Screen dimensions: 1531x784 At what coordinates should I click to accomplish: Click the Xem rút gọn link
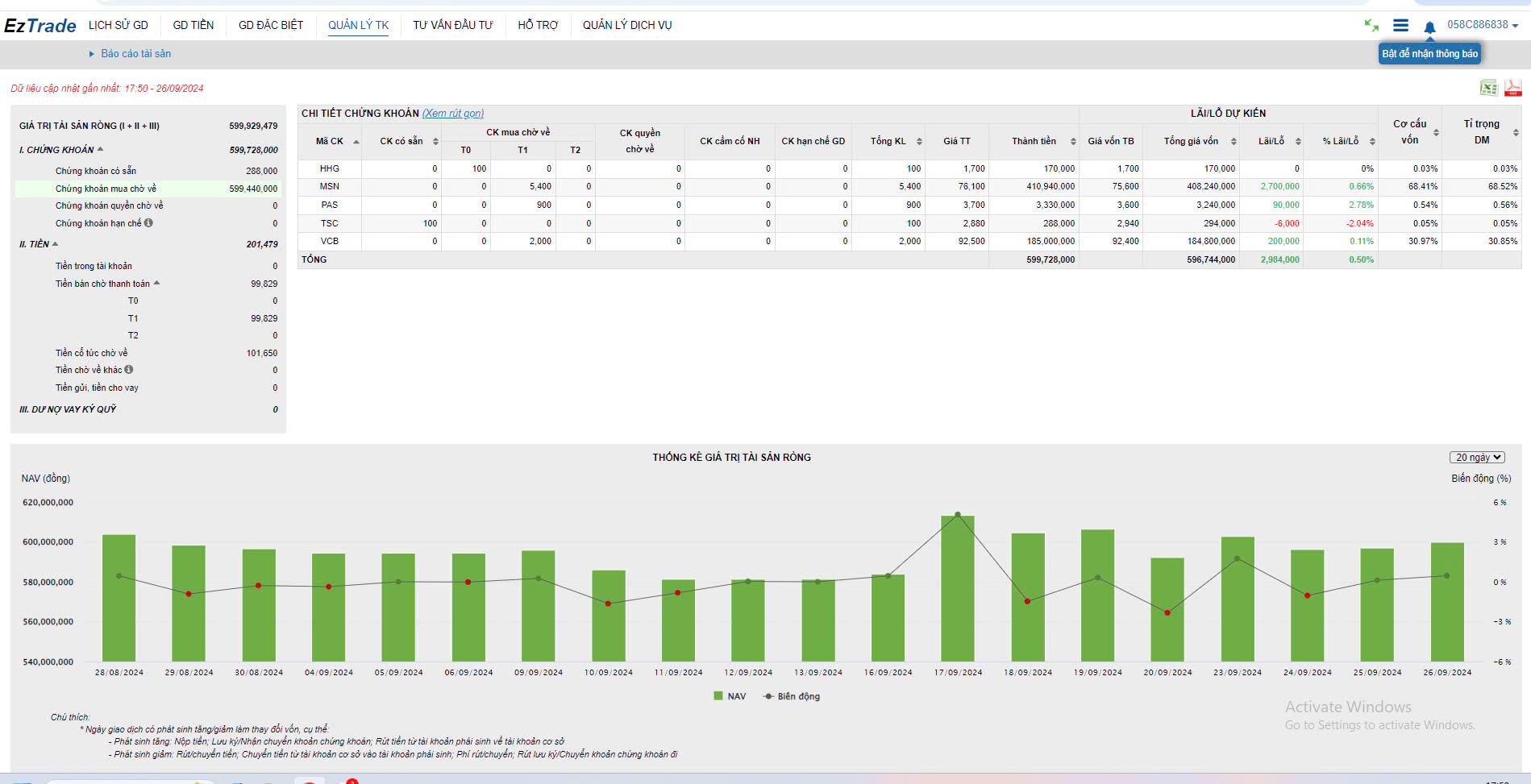(x=453, y=114)
